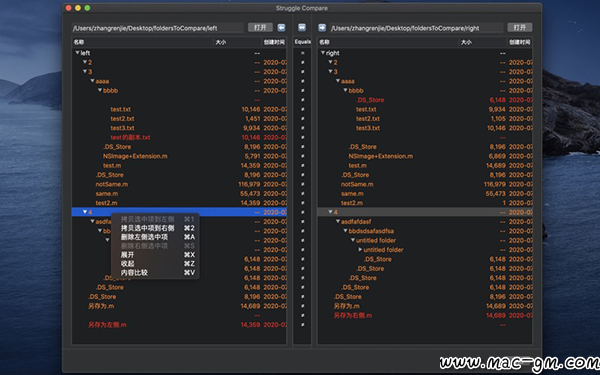Collapse the 'left' root folder
The height and width of the screenshot is (375, 600).
tap(77, 53)
